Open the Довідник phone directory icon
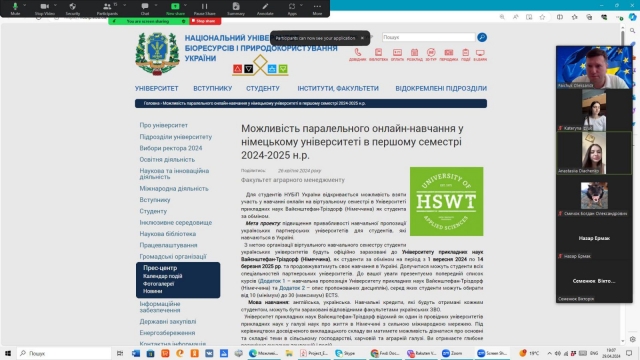 pyautogui.click(x=358, y=55)
